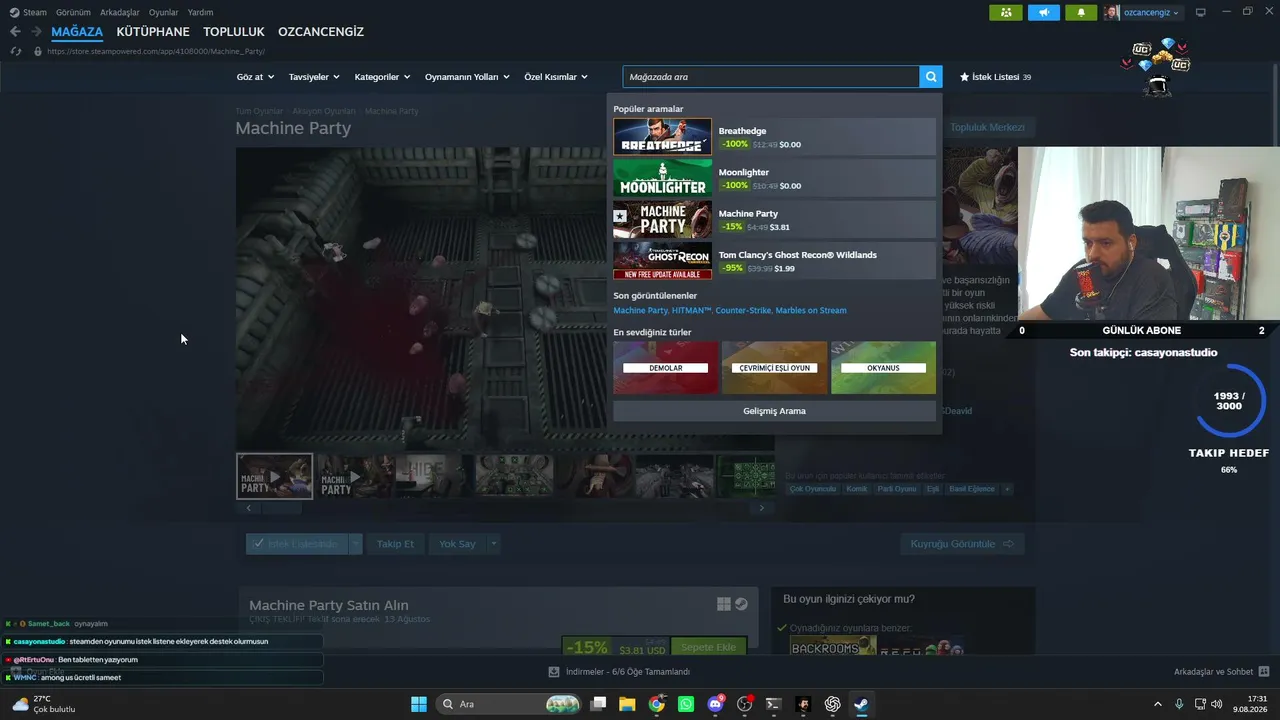The width and height of the screenshot is (1280, 720).
Task: Open the green notifications bell
Action: point(1081,12)
